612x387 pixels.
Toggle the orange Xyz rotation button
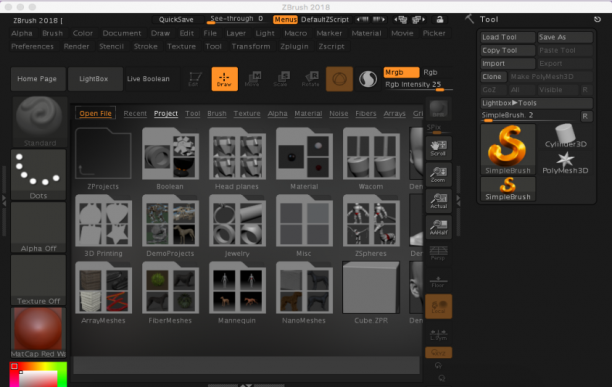click(x=438, y=352)
